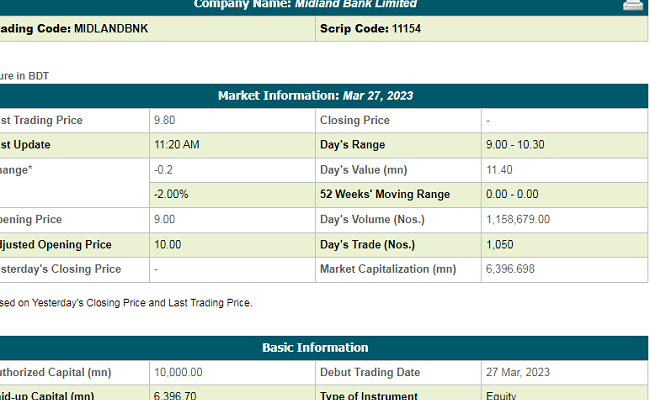Click the Day's Value 11.40 cell
650x400 pixels.
click(499, 170)
